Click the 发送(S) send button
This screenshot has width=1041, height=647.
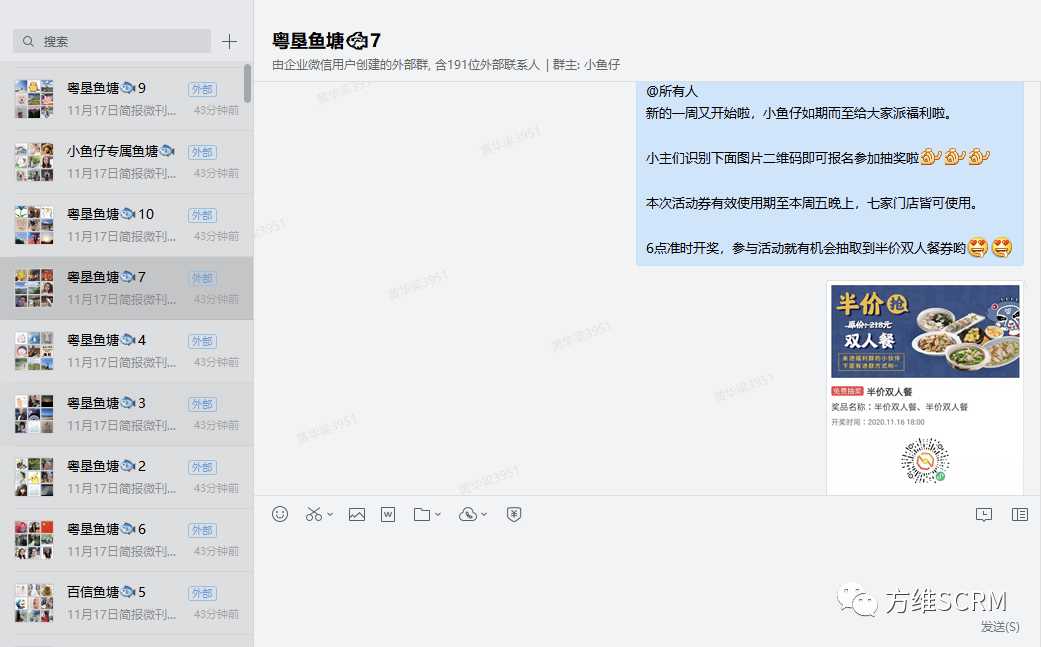click(999, 627)
